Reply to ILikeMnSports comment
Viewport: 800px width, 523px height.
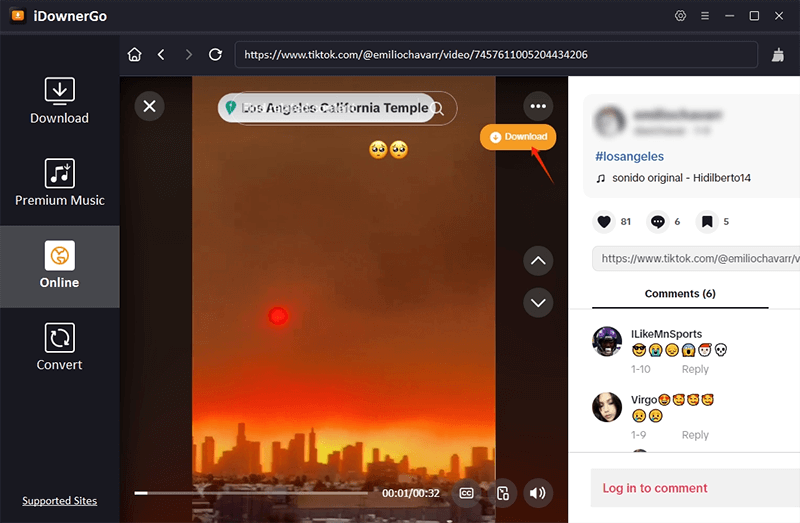[695, 369]
